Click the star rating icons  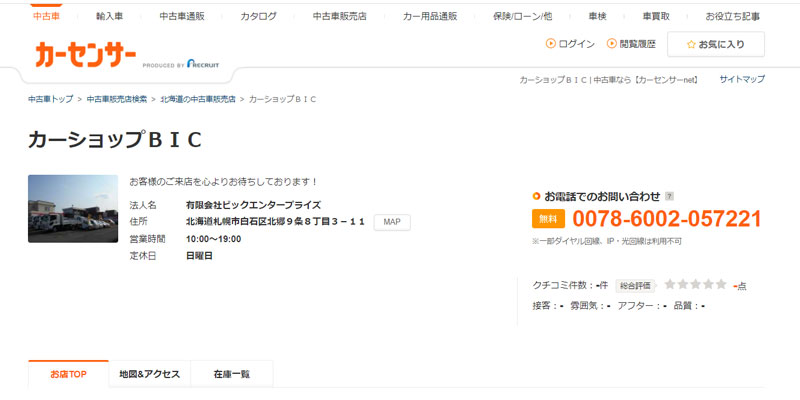pyautogui.click(x=695, y=285)
